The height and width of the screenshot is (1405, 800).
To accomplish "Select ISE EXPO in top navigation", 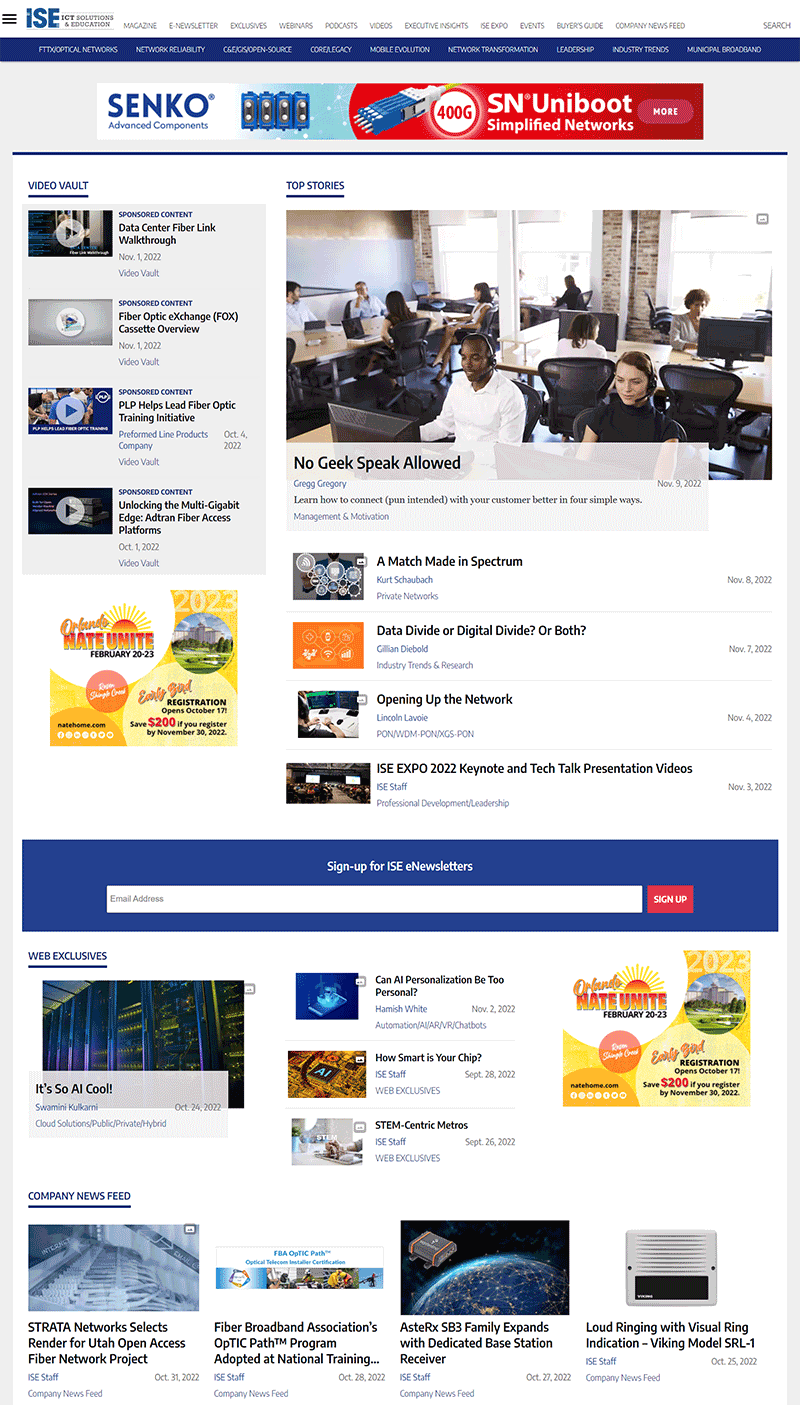I will coord(494,25).
